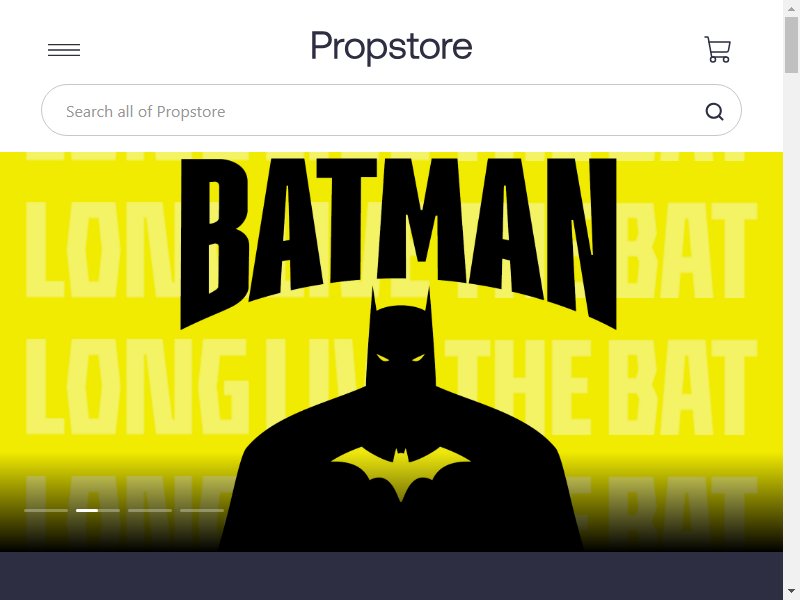Click the scrollbar down arrow

[791, 593]
